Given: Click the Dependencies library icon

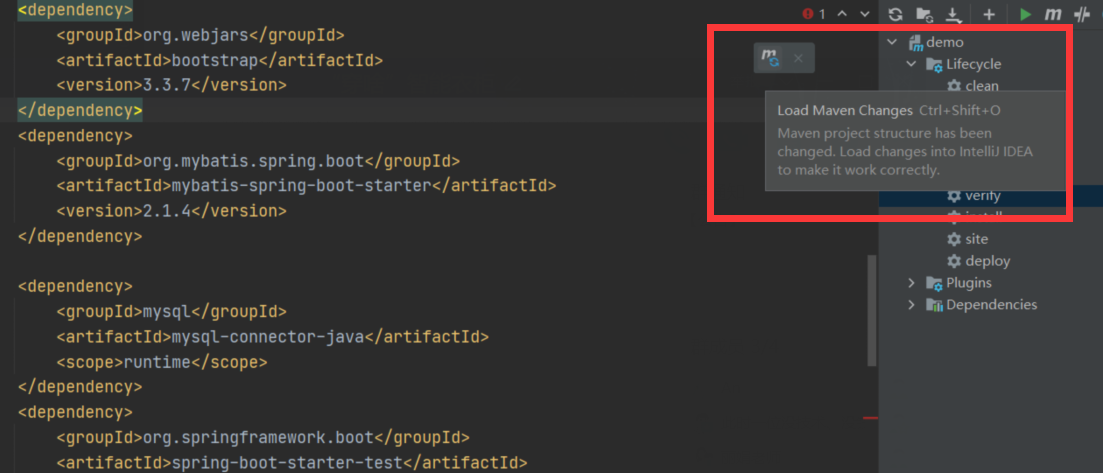Looking at the screenshot, I should click(x=934, y=305).
